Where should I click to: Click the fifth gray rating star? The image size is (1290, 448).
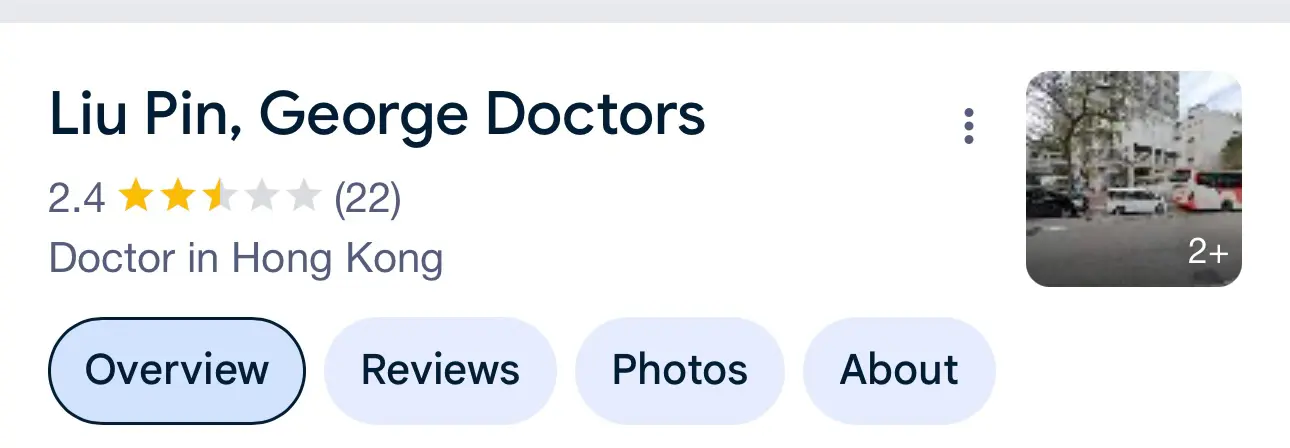302,197
